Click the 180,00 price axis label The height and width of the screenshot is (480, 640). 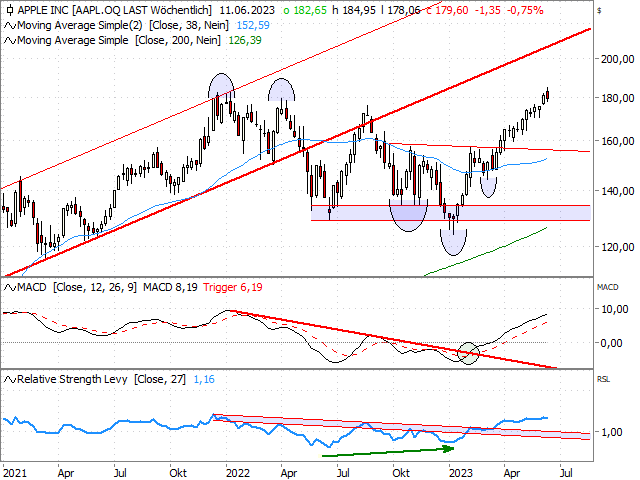618,98
